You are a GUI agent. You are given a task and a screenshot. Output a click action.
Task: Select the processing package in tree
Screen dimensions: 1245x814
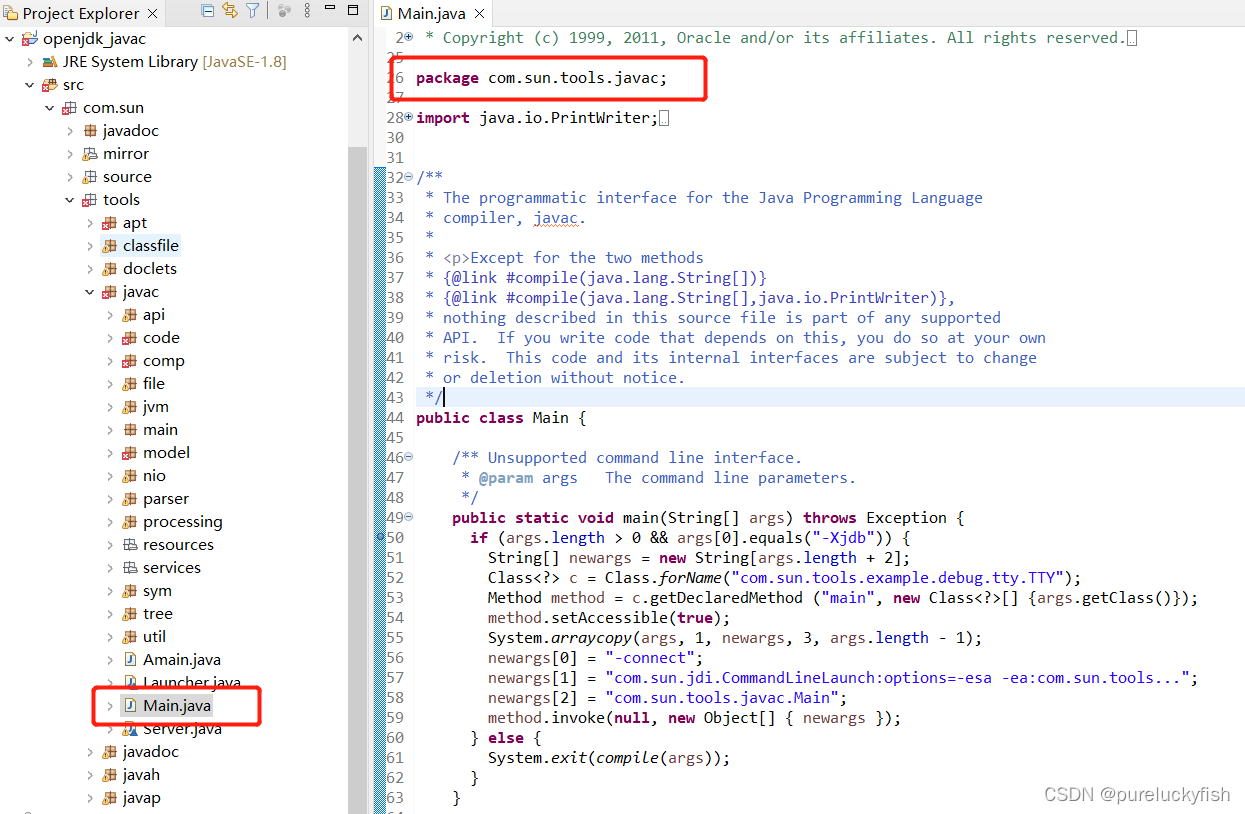click(183, 522)
